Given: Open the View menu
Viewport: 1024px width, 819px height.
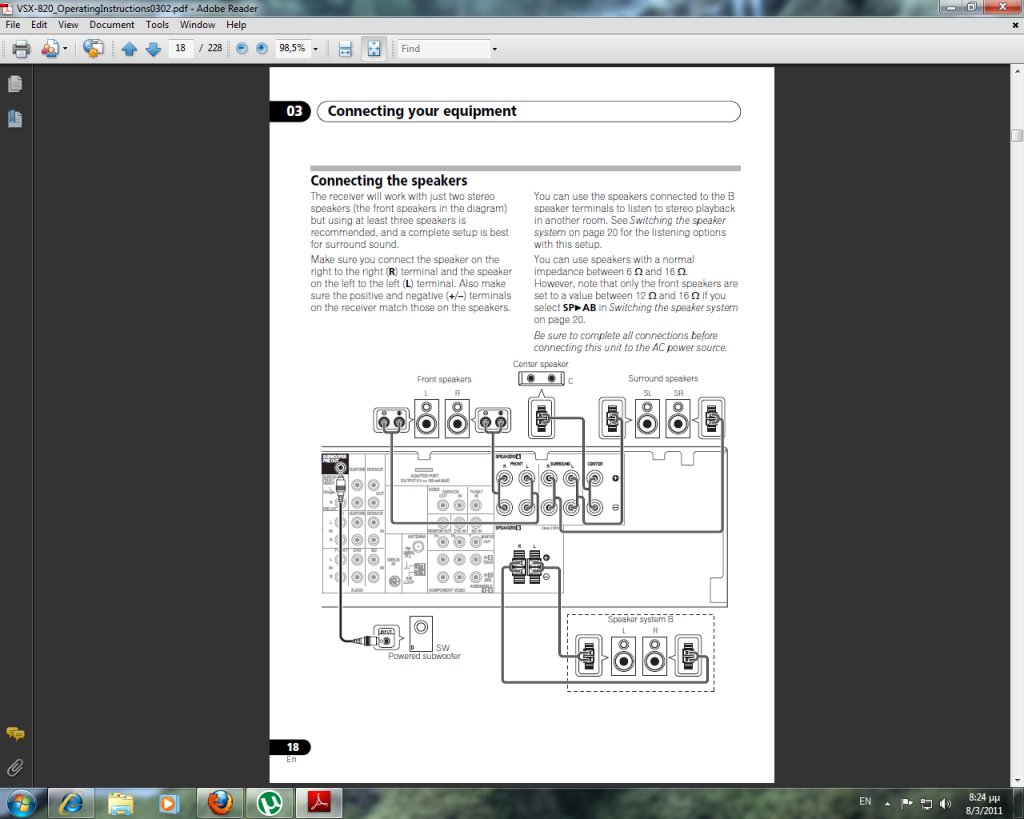Looking at the screenshot, I should coord(68,25).
